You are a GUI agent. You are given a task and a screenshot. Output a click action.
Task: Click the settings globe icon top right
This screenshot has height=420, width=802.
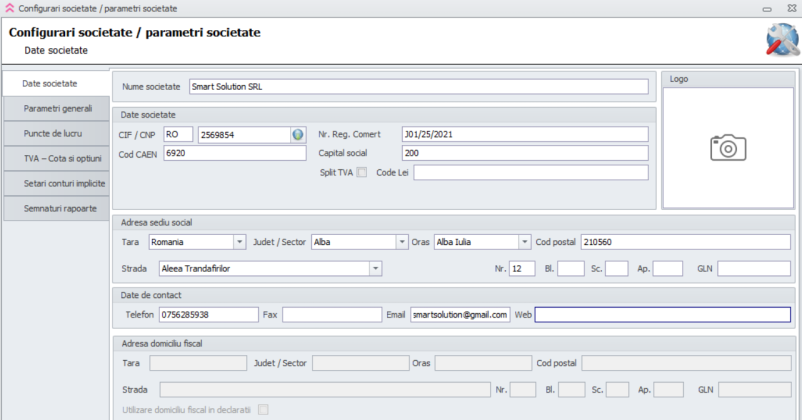pos(780,39)
